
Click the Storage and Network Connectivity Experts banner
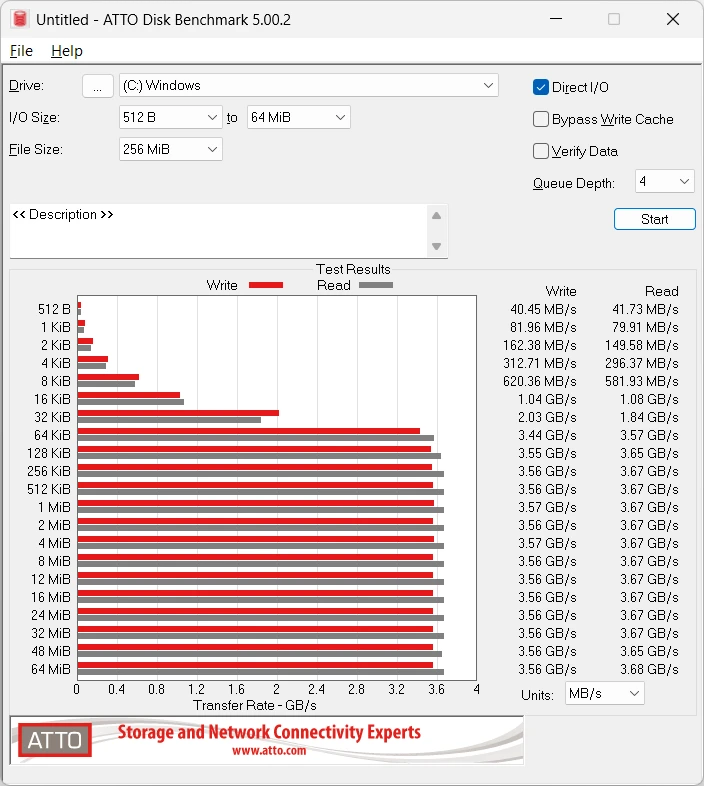point(269,732)
